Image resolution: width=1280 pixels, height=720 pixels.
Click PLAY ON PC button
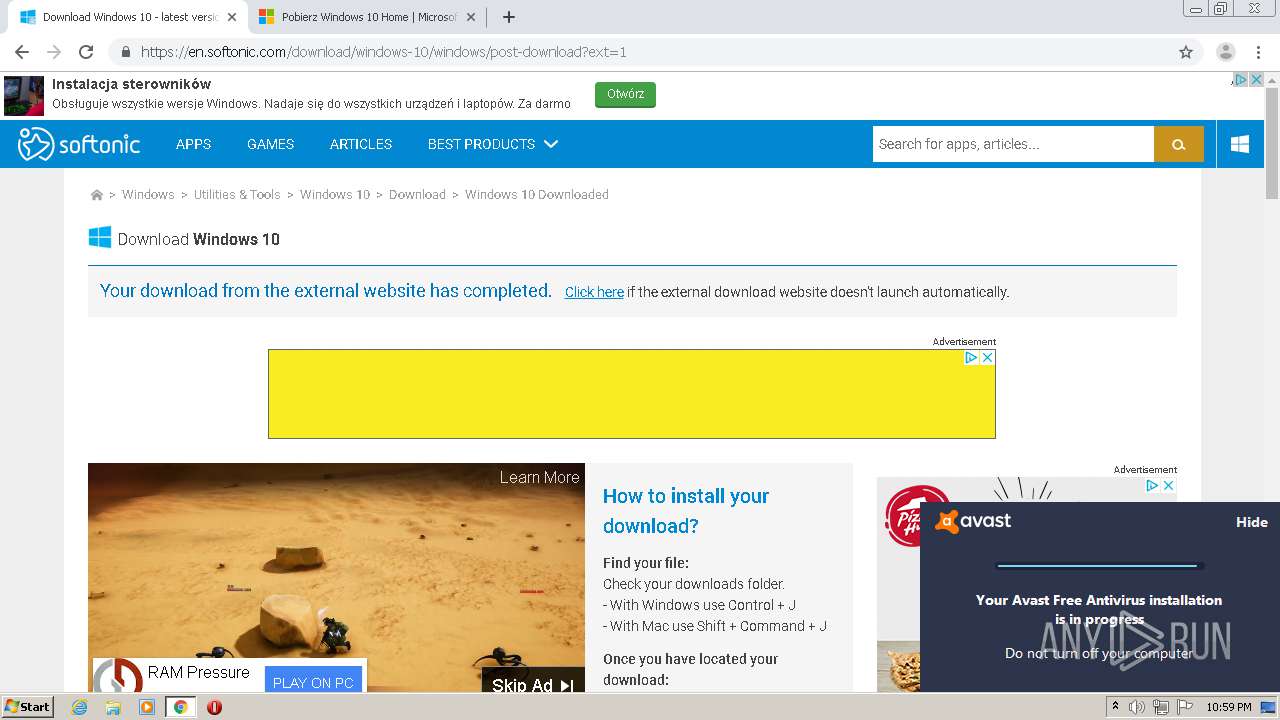click(313, 682)
